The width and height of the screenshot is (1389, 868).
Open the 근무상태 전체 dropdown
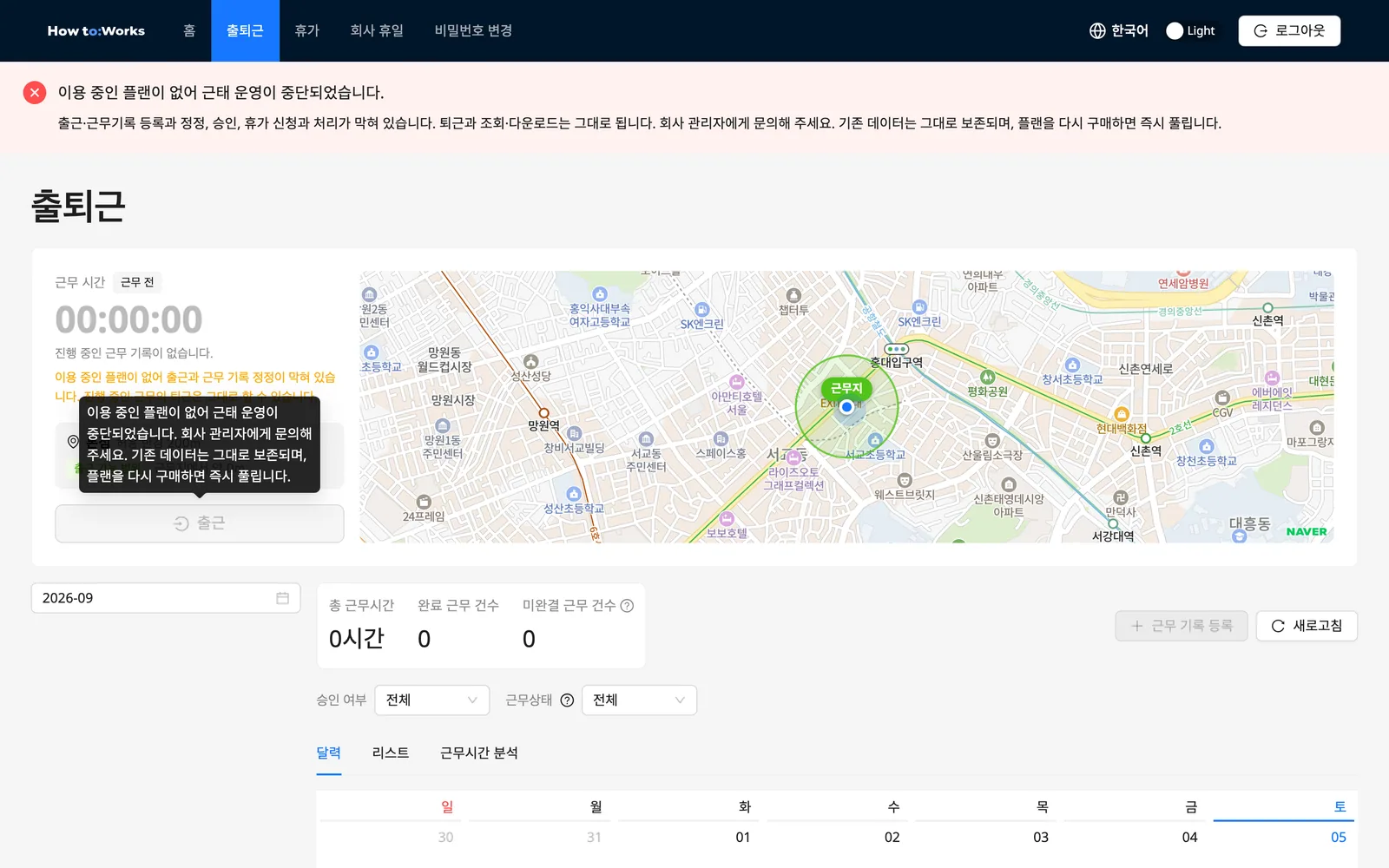click(x=639, y=700)
